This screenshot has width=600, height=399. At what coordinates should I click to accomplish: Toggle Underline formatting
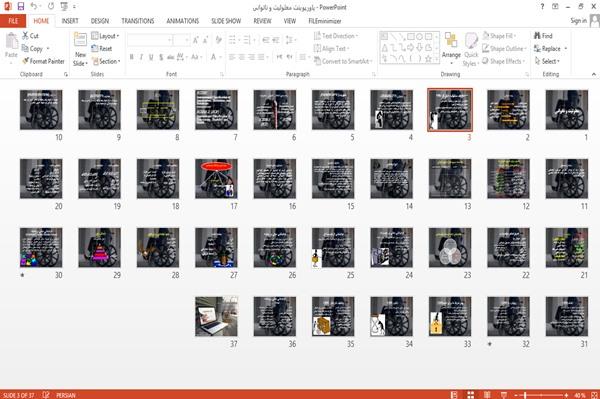151,57
